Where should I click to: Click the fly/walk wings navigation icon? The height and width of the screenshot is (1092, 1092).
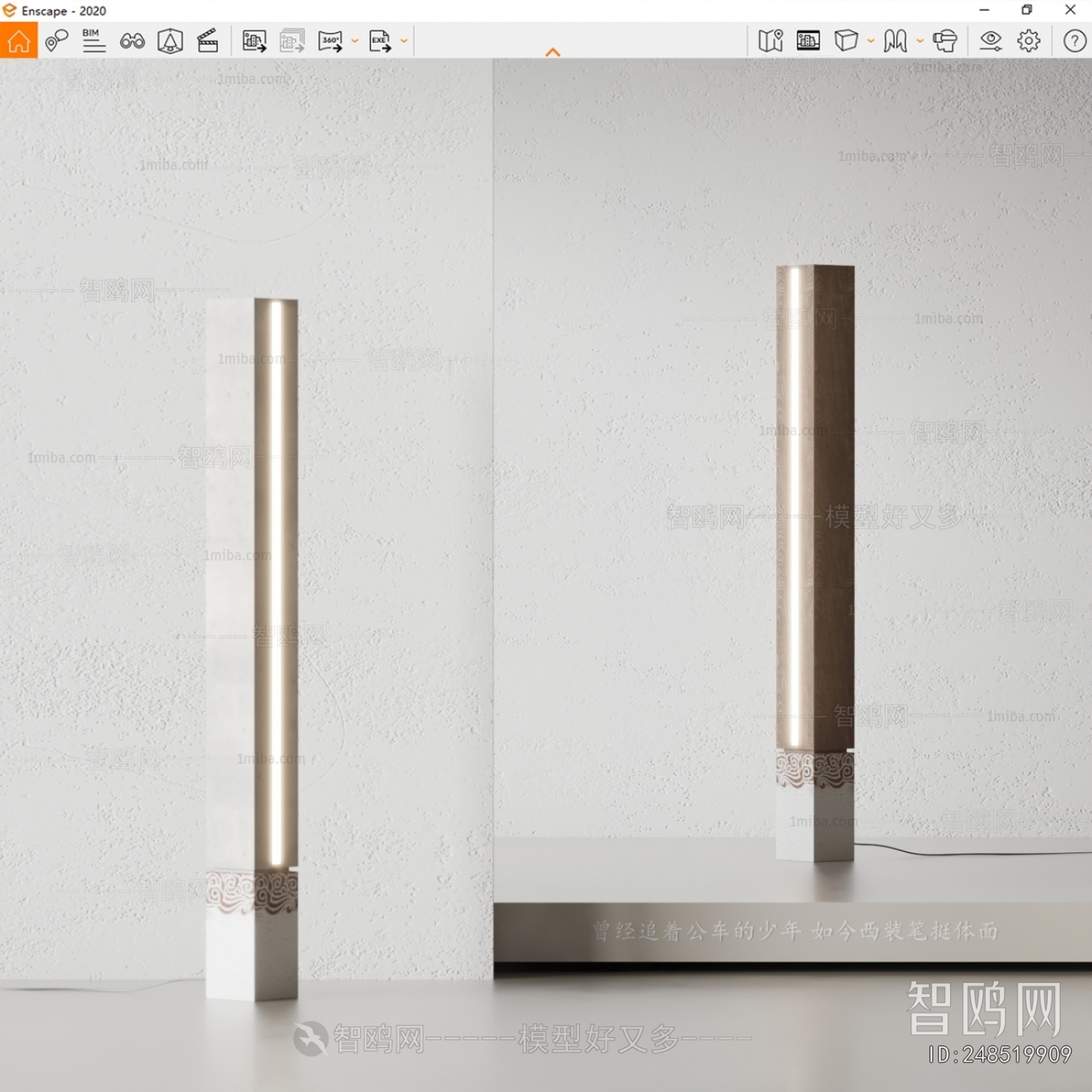(x=895, y=41)
